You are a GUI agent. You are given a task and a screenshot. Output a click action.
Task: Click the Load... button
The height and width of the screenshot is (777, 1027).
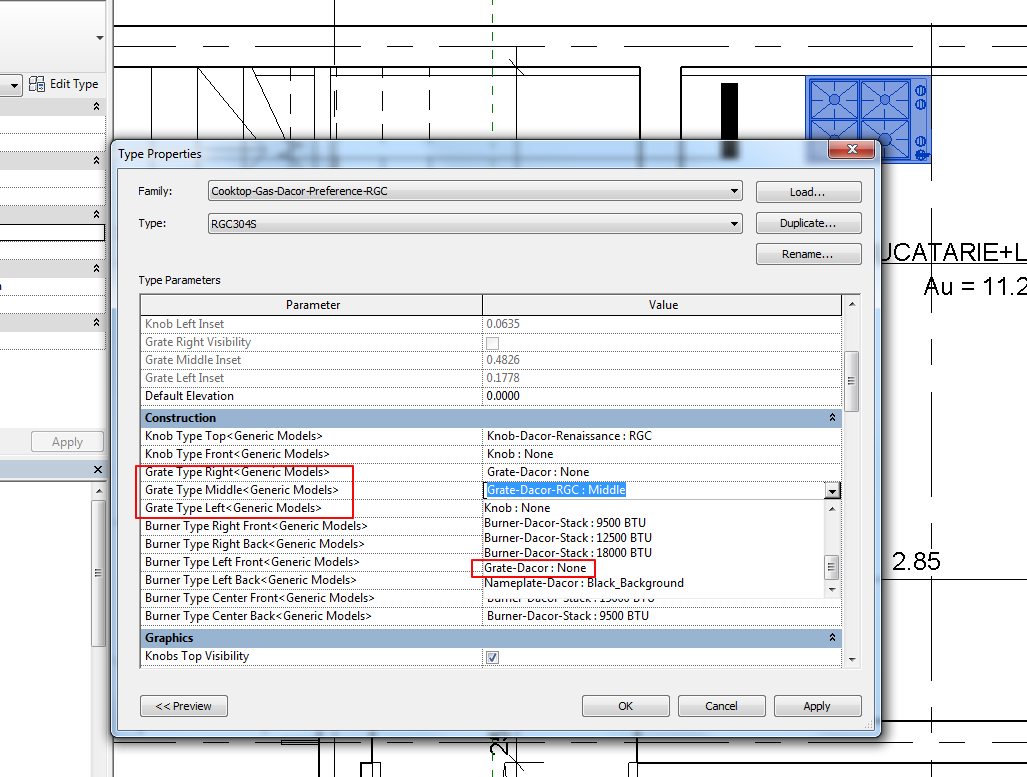(x=808, y=192)
